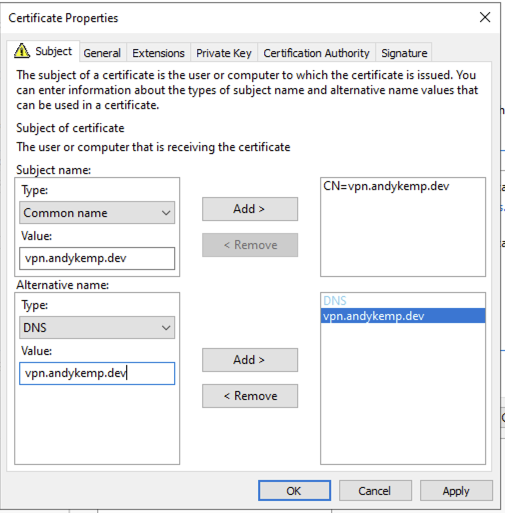This screenshot has width=505, height=513.
Task: Open the Signature tab
Action: (x=404, y=53)
